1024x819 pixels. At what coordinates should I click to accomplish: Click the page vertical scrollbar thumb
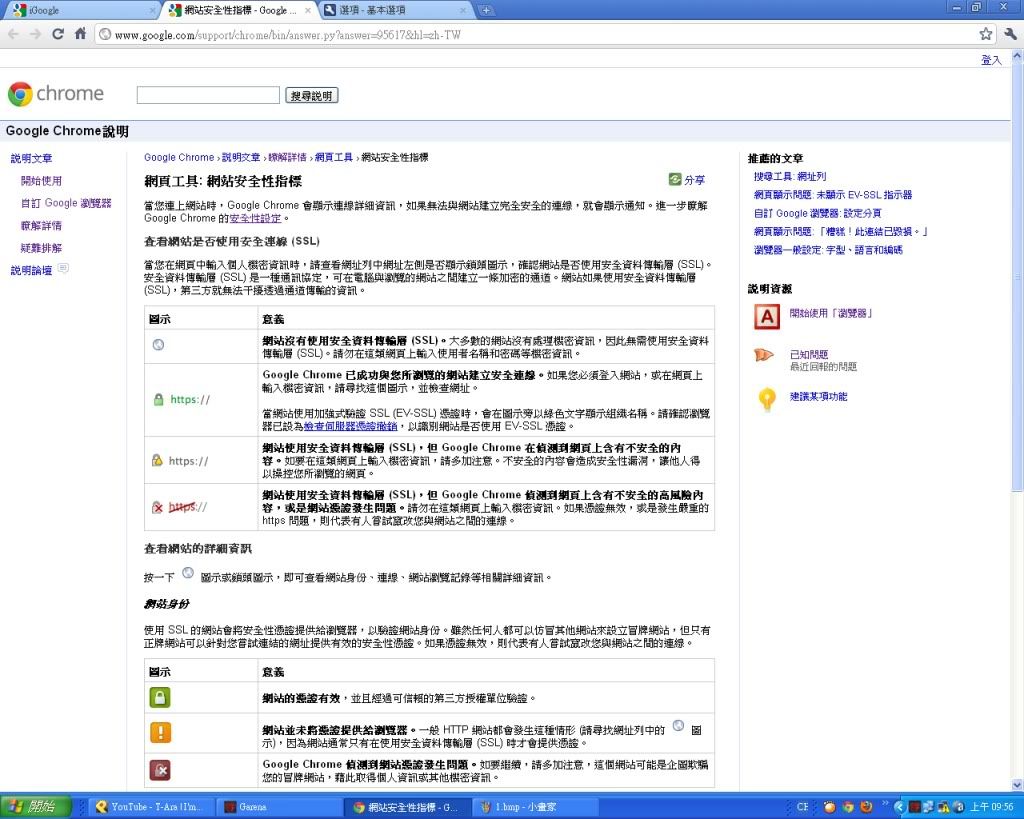[x=1017, y=278]
